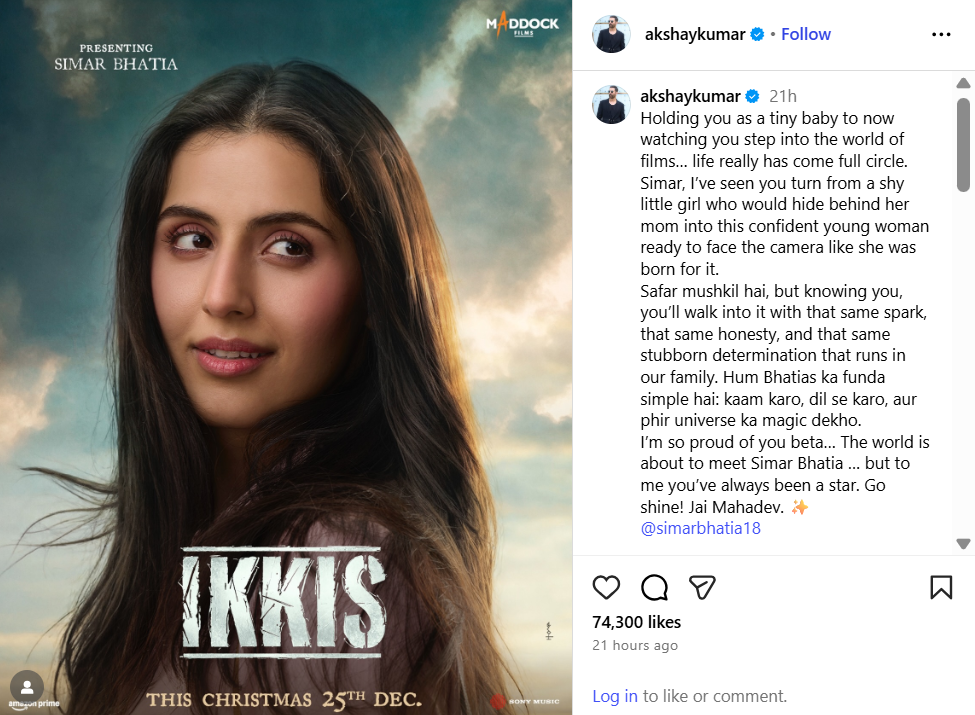Click Log in link
The width and height of the screenshot is (975, 715).
pos(614,696)
